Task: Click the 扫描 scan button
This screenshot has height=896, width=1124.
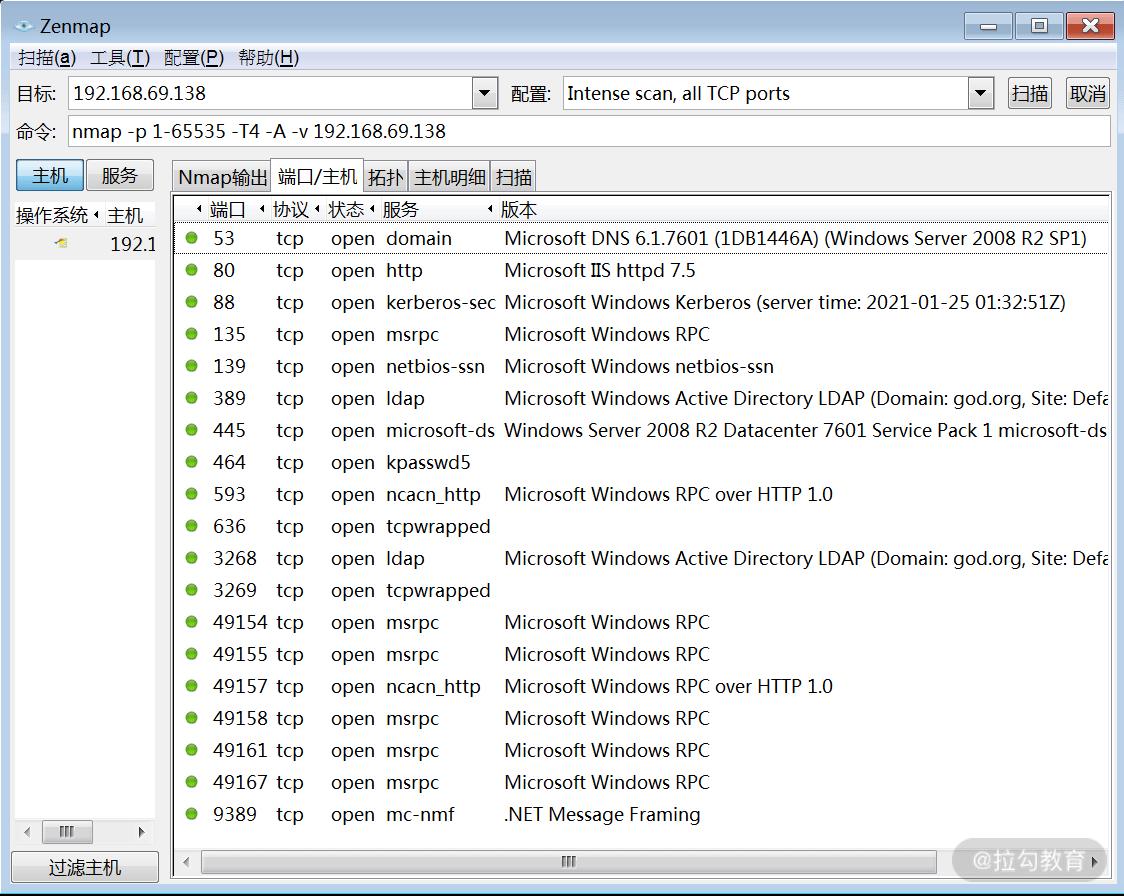Action: click(1029, 93)
